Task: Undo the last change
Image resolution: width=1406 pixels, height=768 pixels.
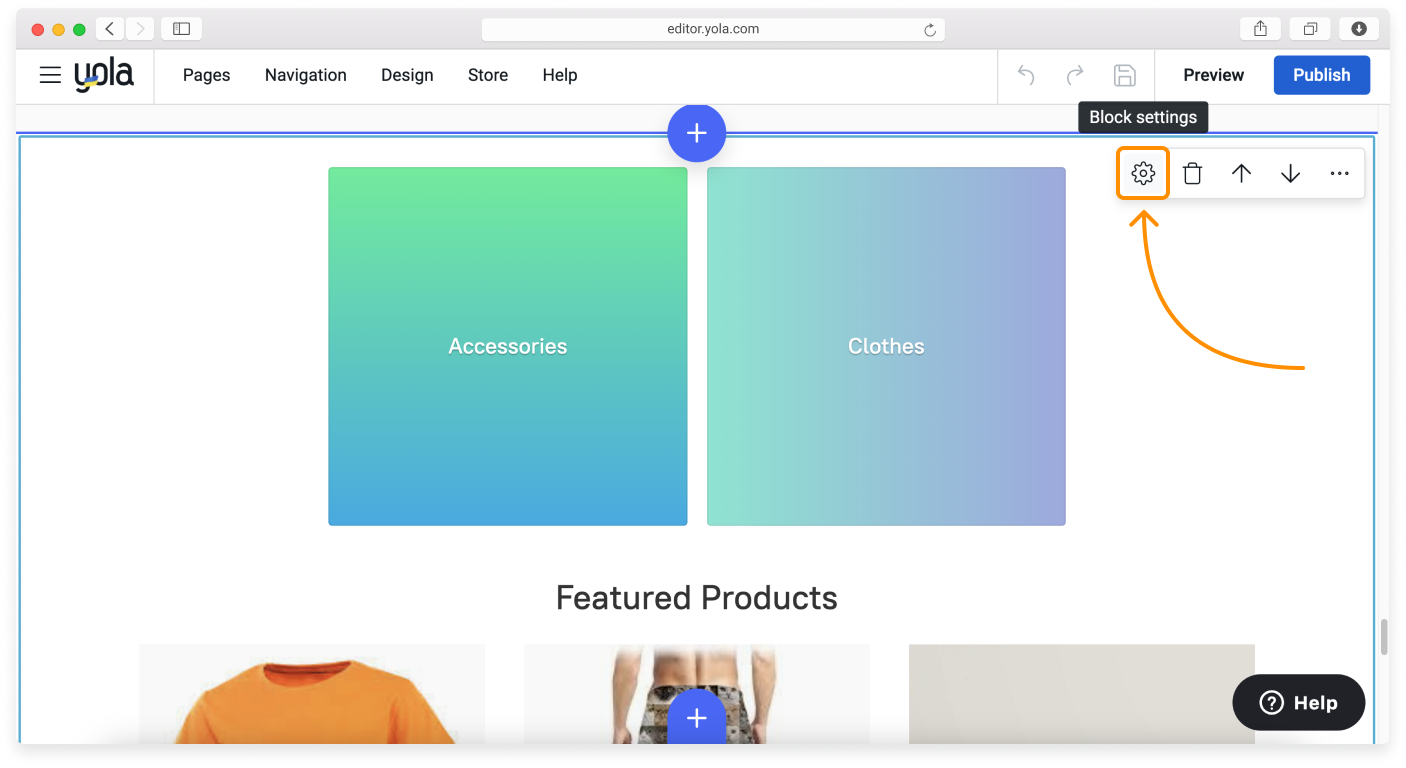Action: 1025,75
